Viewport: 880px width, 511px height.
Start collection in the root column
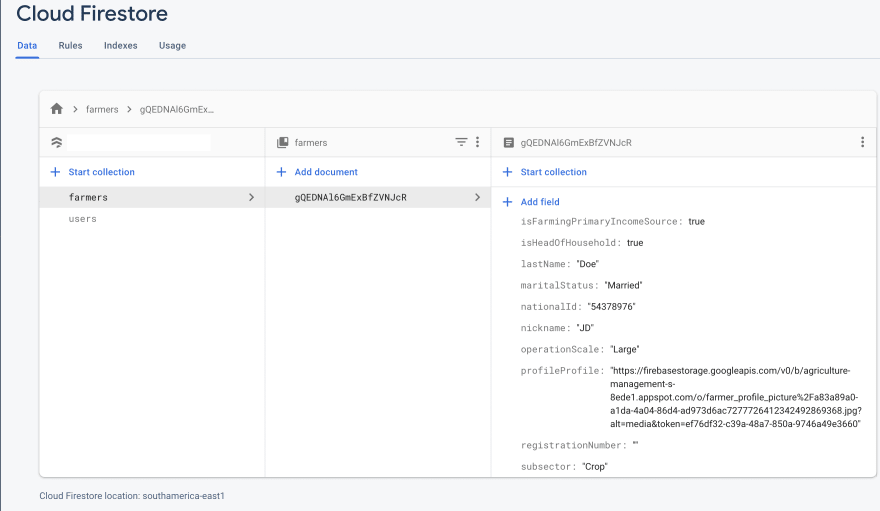(x=102, y=172)
